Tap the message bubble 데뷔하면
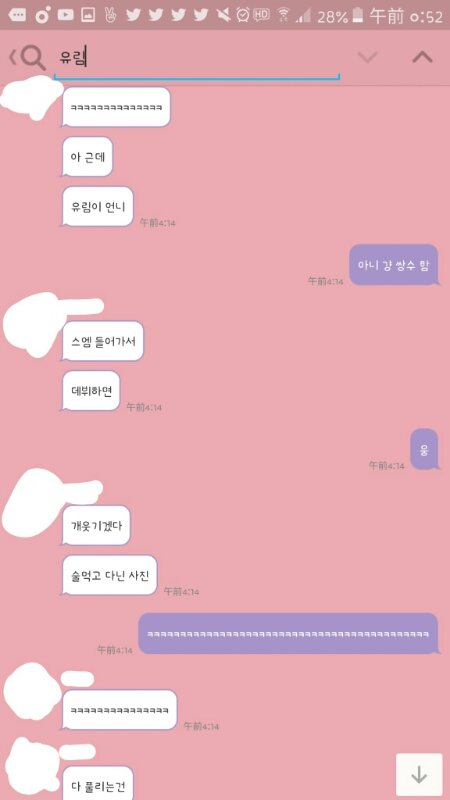Screen dimensions: 450x800 [x=91, y=391]
